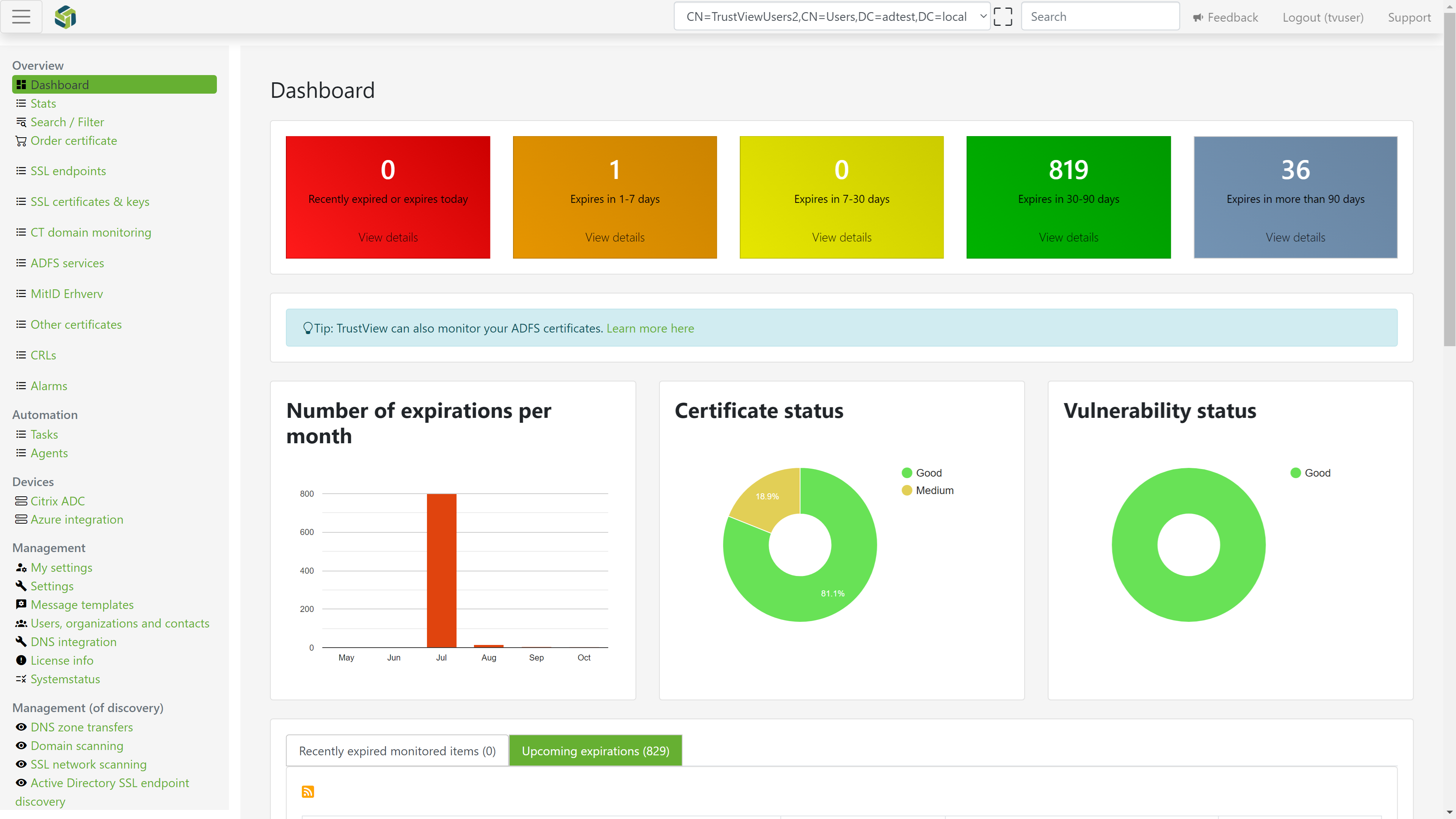Viewport: 1456px width, 819px height.
Task: Click Logout (tvuser) link
Action: click(x=1323, y=17)
